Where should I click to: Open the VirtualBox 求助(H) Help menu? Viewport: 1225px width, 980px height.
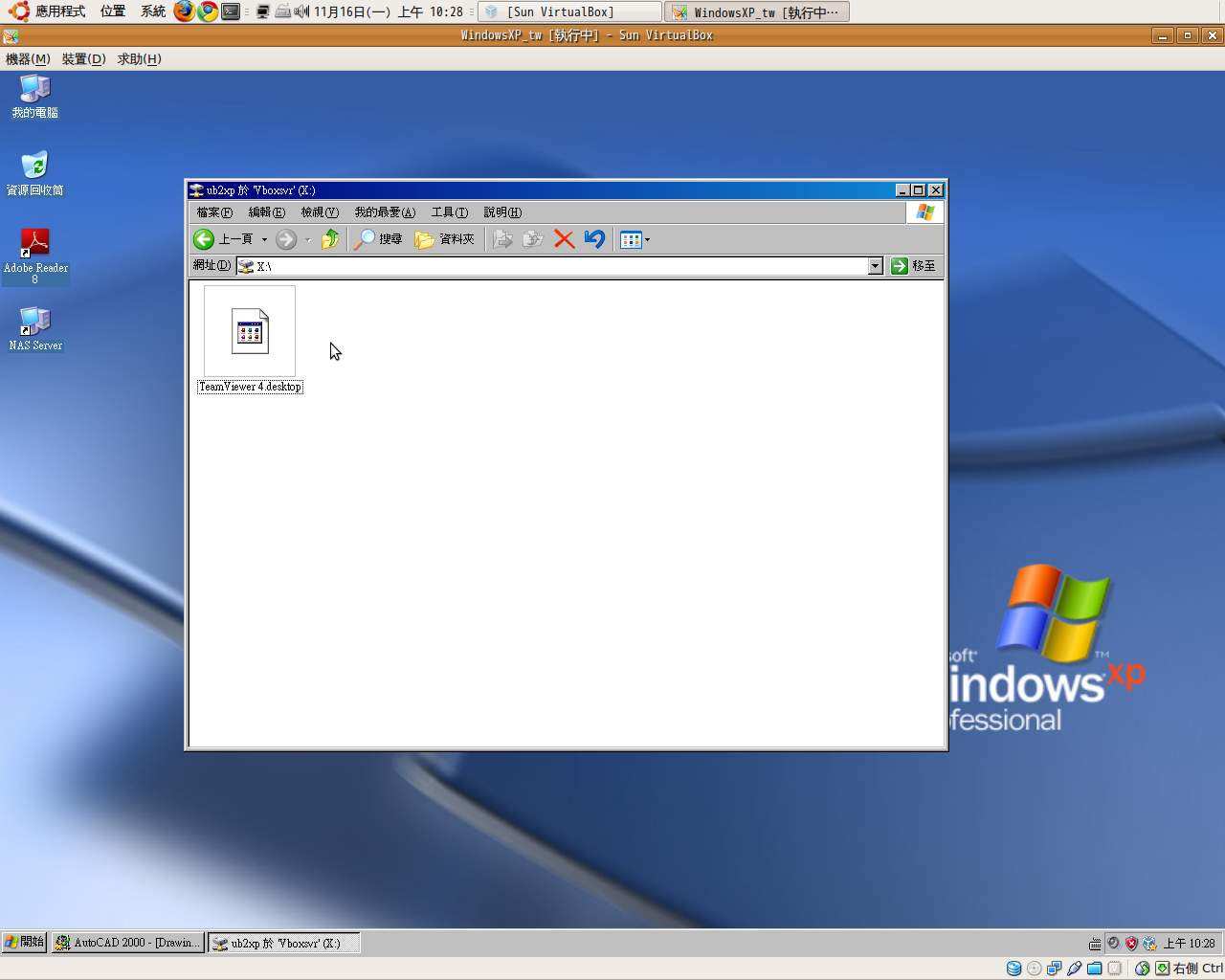[140, 59]
